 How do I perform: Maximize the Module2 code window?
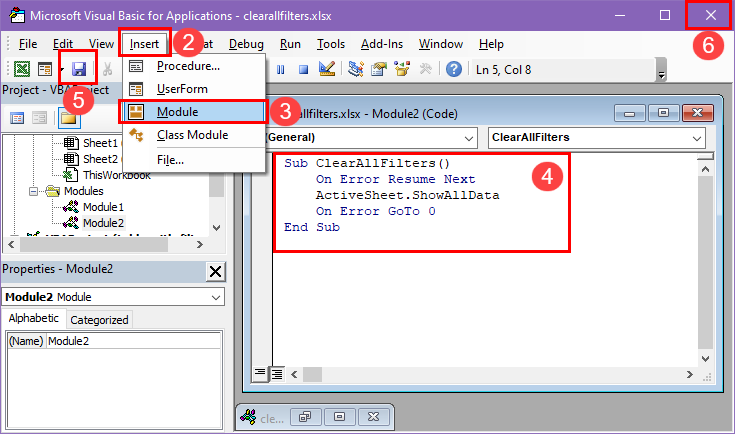coord(663,113)
